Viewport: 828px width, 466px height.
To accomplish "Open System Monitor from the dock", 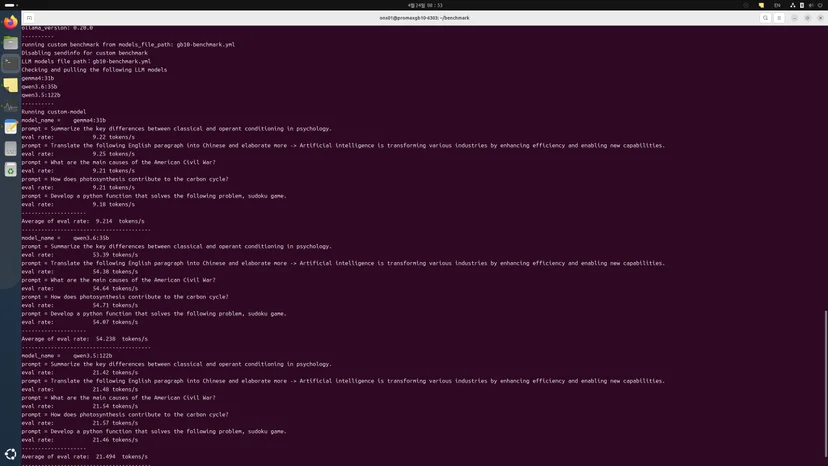I will tap(11, 106).
